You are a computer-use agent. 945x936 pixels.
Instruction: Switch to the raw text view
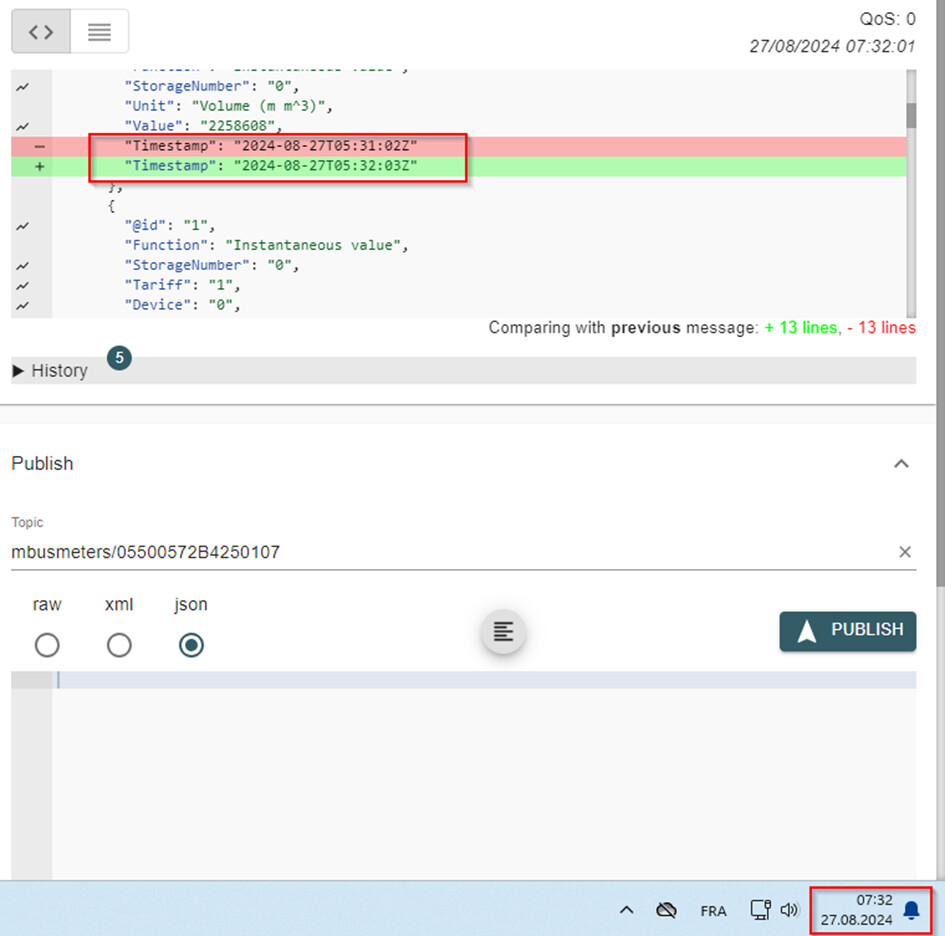99,32
